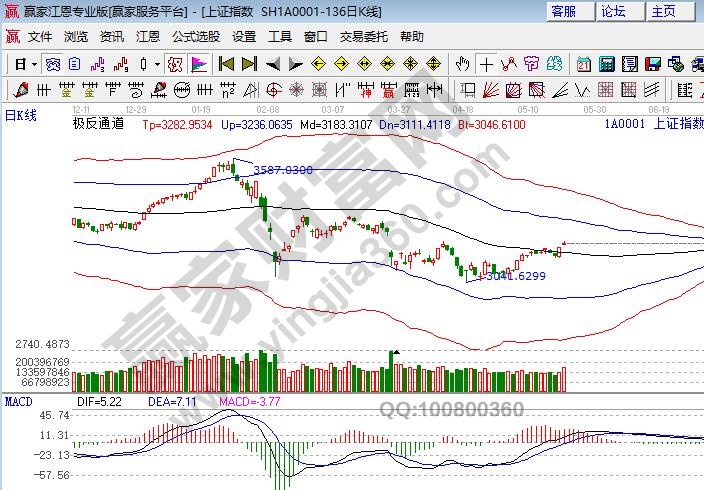Open the 江恩 menu
704x490 pixels.
click(147, 36)
